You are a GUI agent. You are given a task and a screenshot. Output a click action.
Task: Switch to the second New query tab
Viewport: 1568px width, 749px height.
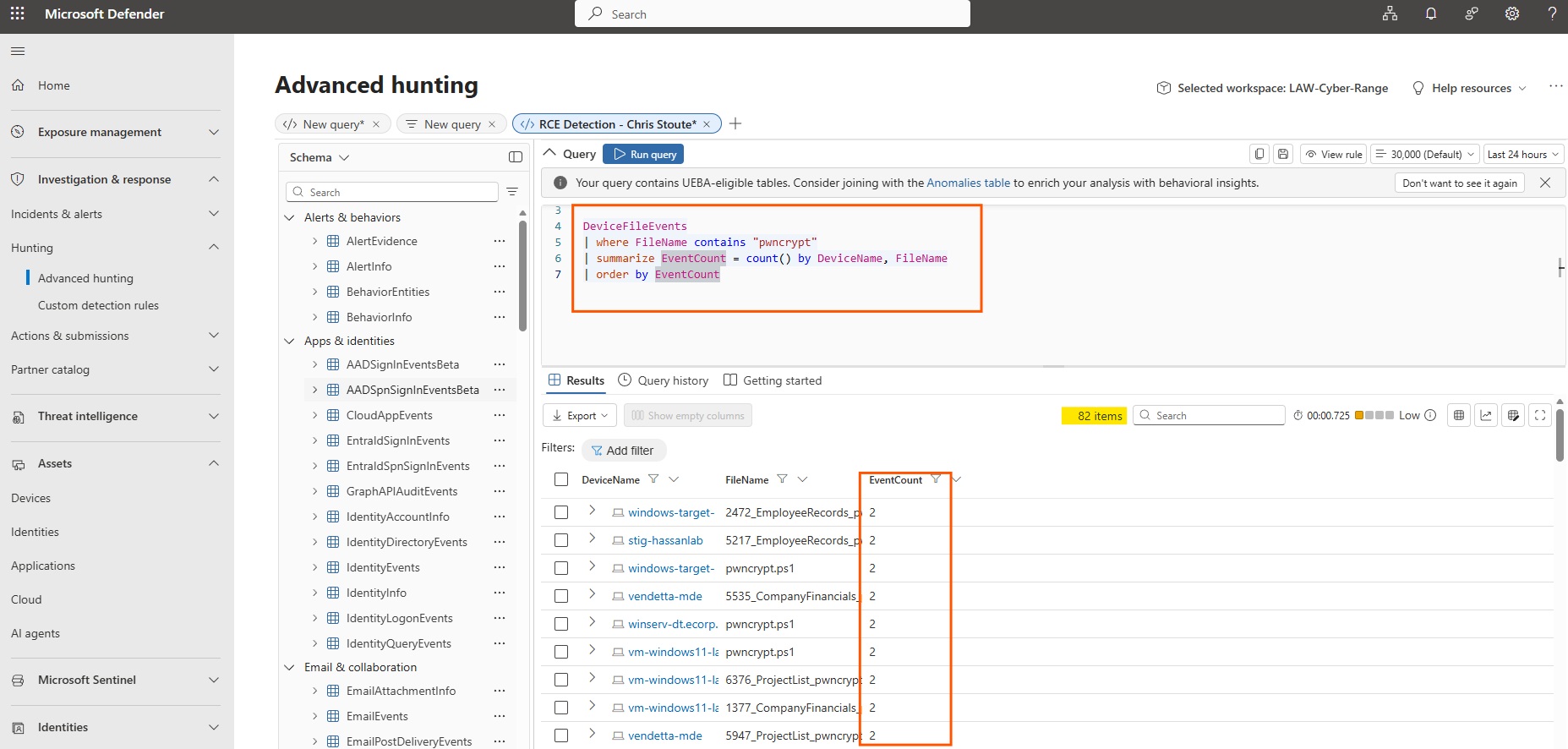452,124
